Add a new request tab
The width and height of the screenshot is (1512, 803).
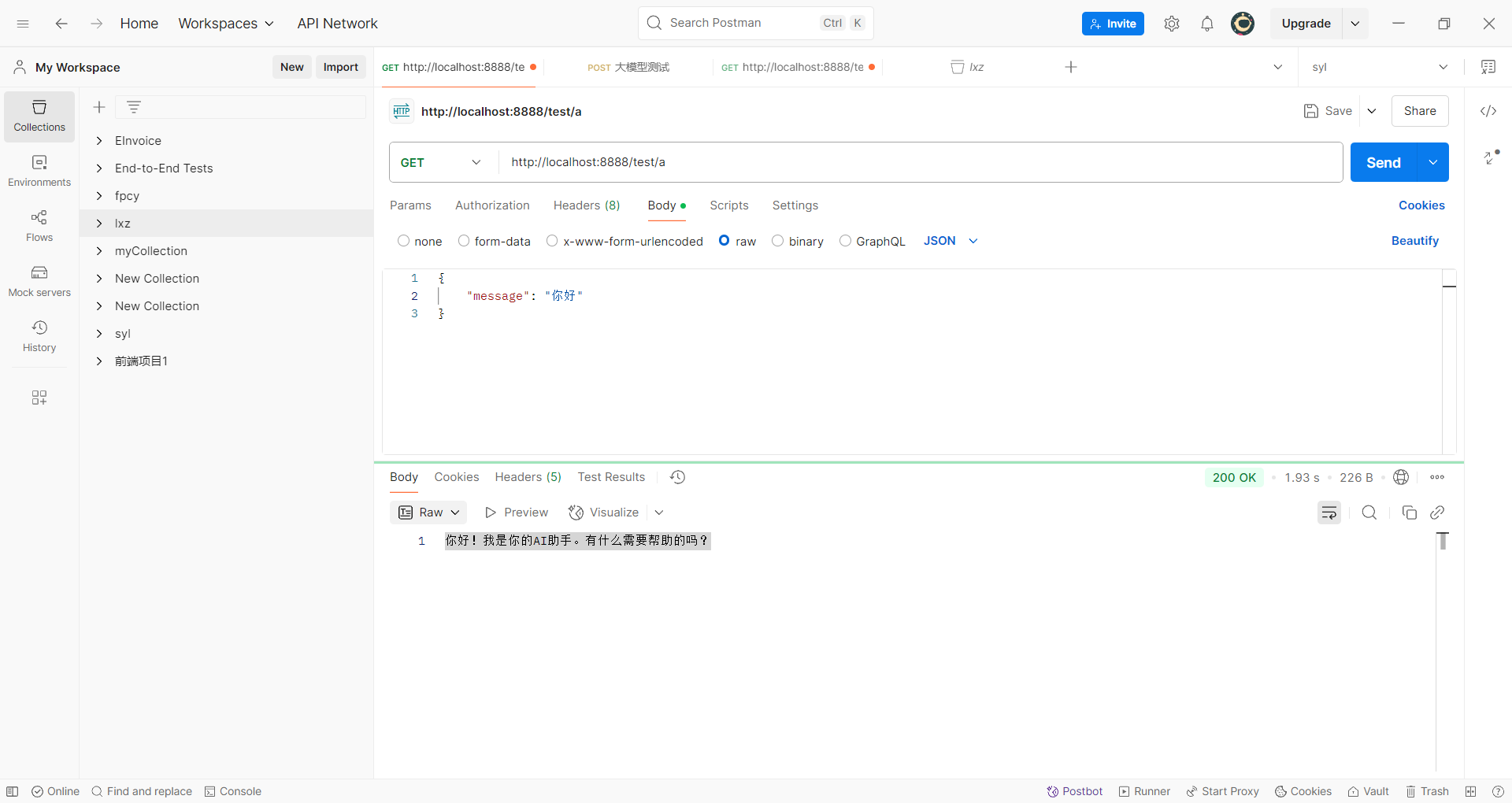click(1071, 67)
